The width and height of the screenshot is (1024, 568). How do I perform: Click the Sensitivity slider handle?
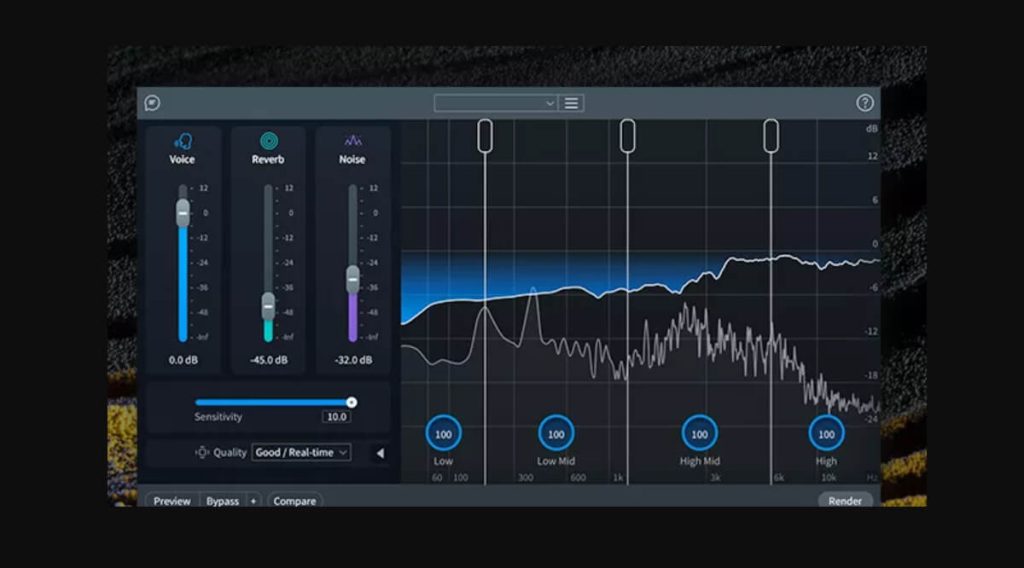[x=351, y=402]
